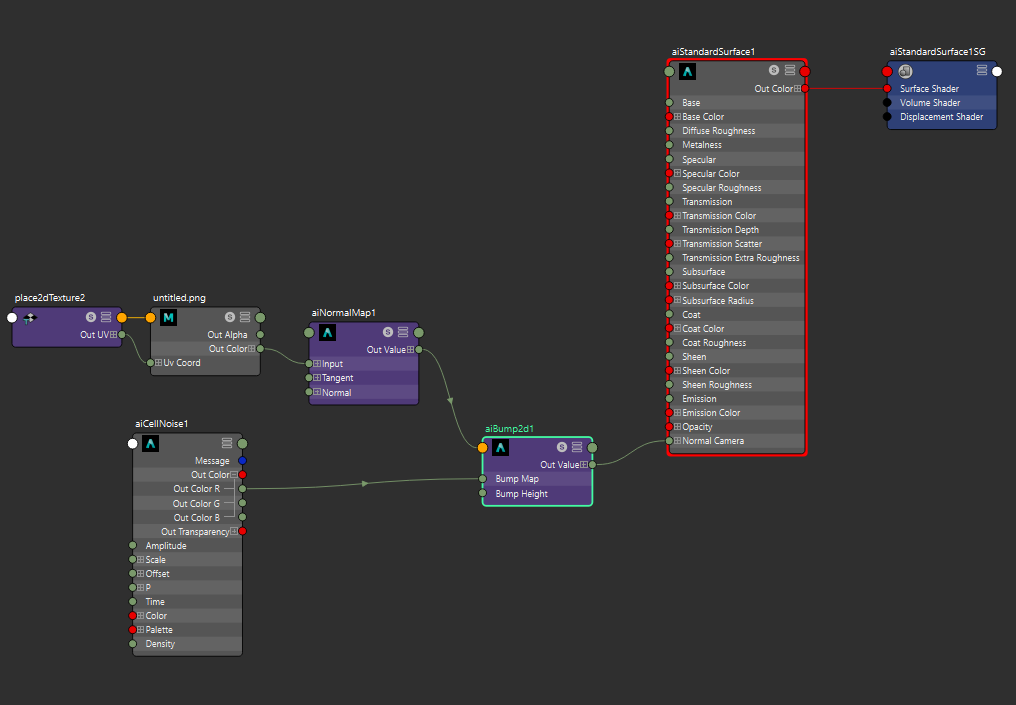Screen dimensions: 1016x705
Task: Click the place2dTexture2 node icon
Action: click(30, 318)
